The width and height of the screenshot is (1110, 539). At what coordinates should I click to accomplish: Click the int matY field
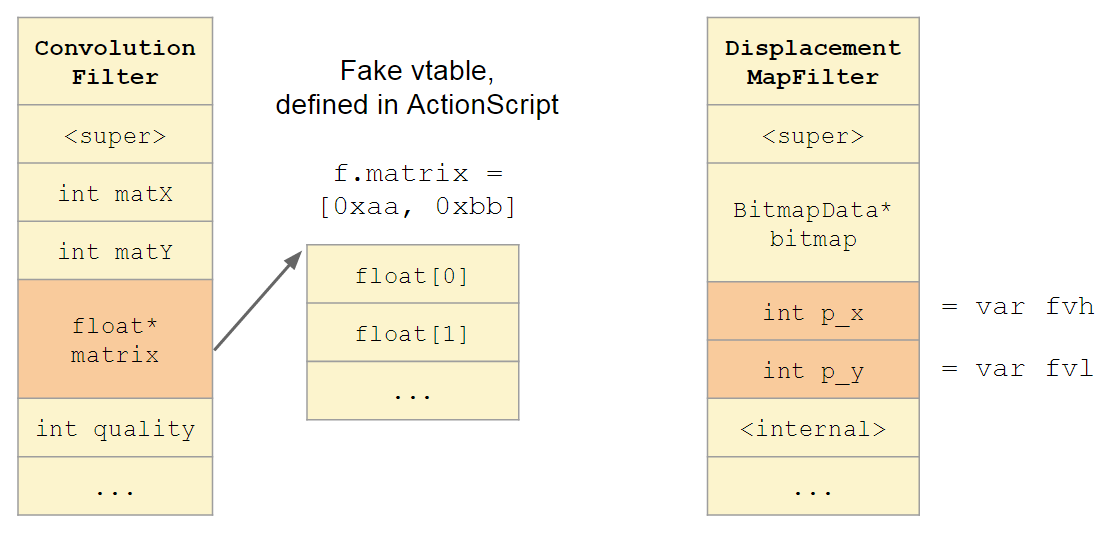115,250
